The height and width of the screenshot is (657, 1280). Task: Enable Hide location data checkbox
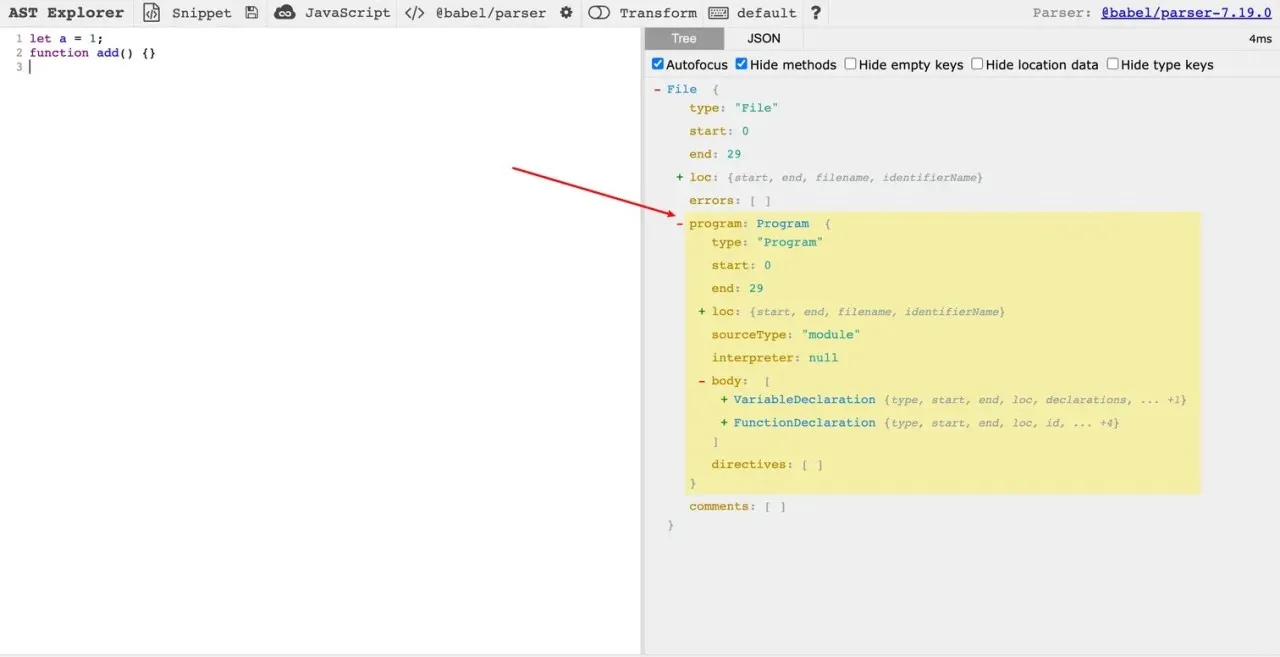(977, 64)
